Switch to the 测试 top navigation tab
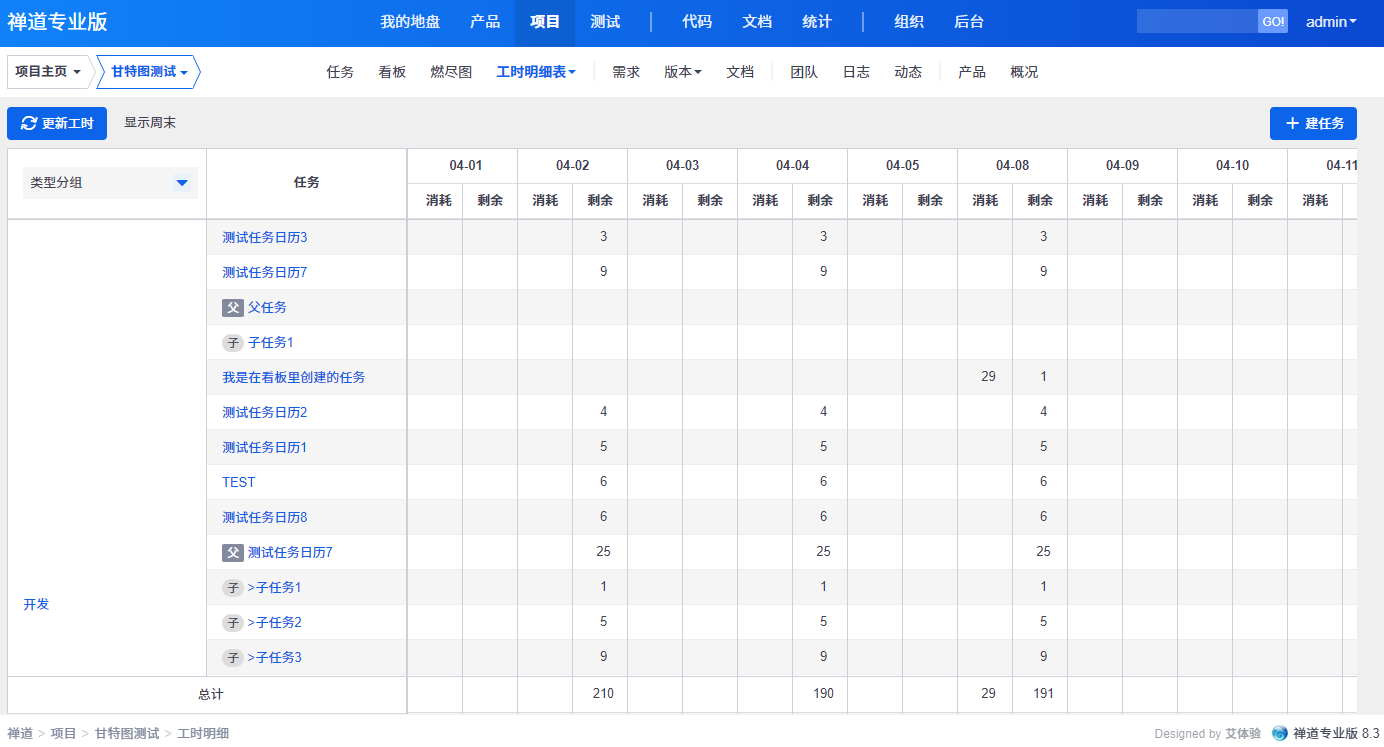Image resolution: width=1384 pixels, height=747 pixels. 605,22
